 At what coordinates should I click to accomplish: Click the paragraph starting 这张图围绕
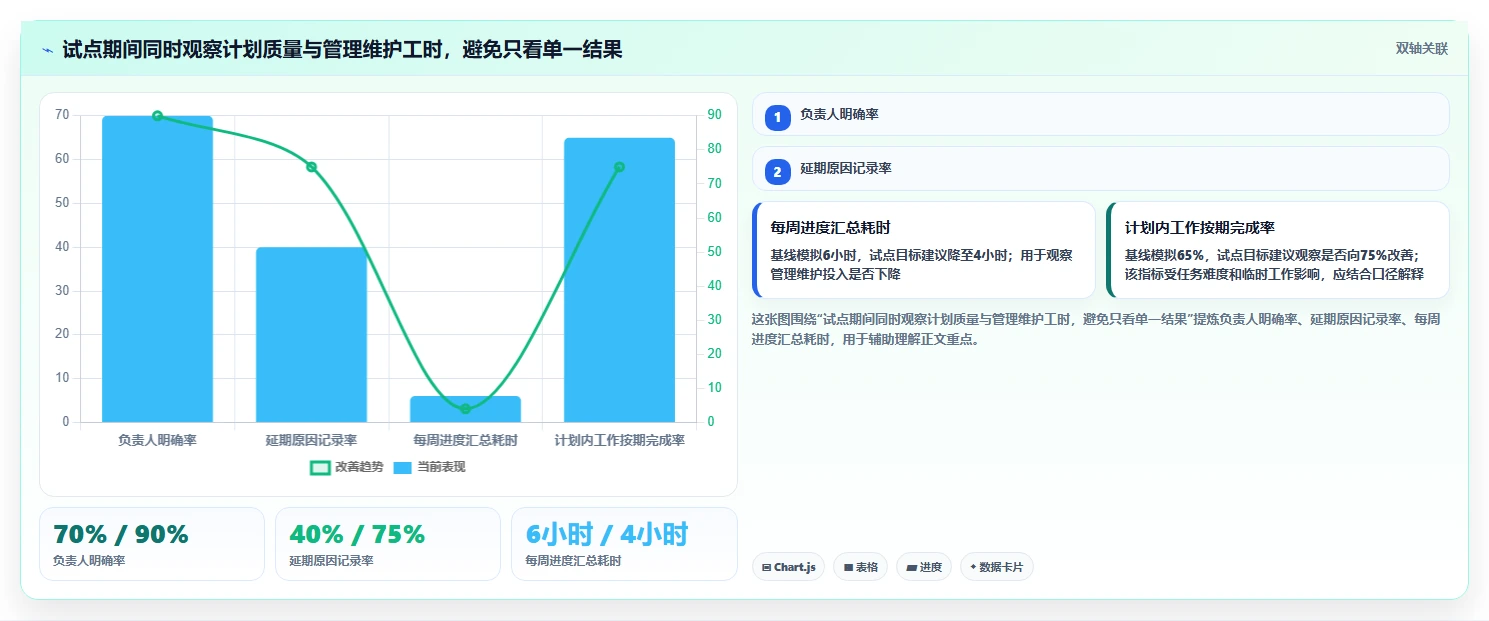[1096, 329]
